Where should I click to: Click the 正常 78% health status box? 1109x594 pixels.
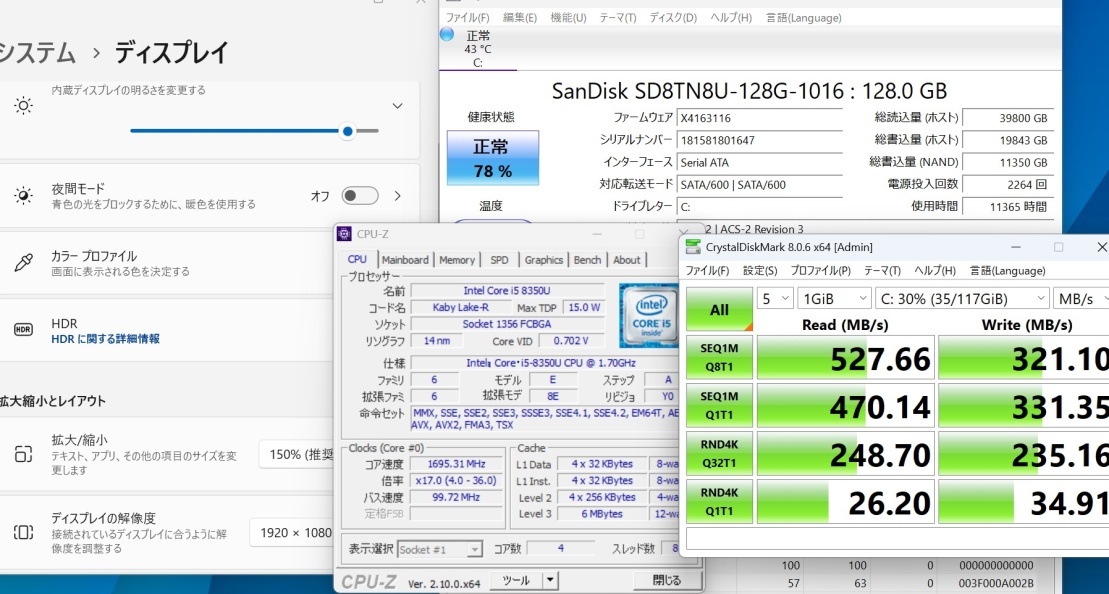492,158
